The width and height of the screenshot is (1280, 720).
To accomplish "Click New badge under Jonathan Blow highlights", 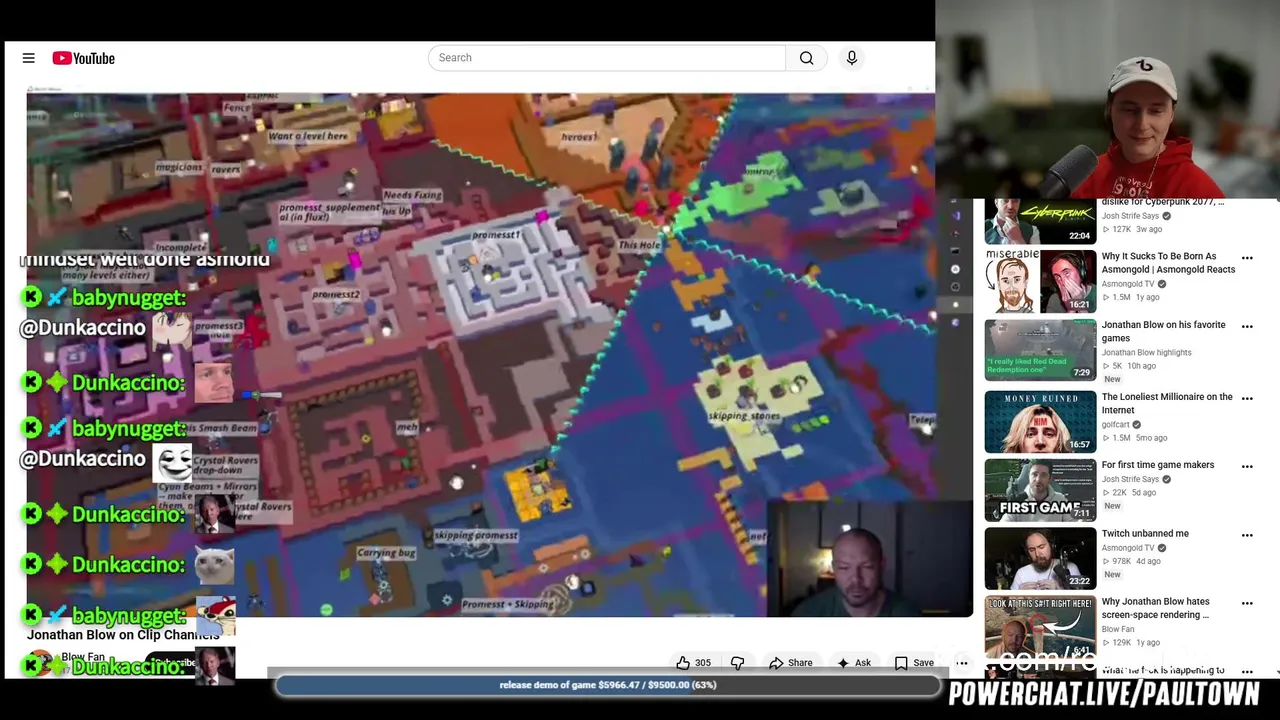I will pyautogui.click(x=1112, y=379).
